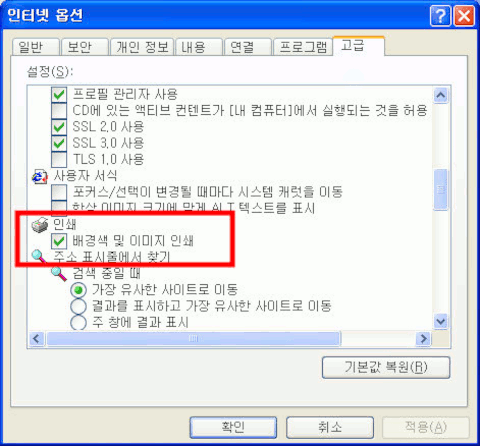Uncheck the SSL 2.0 사용 option

59,127
